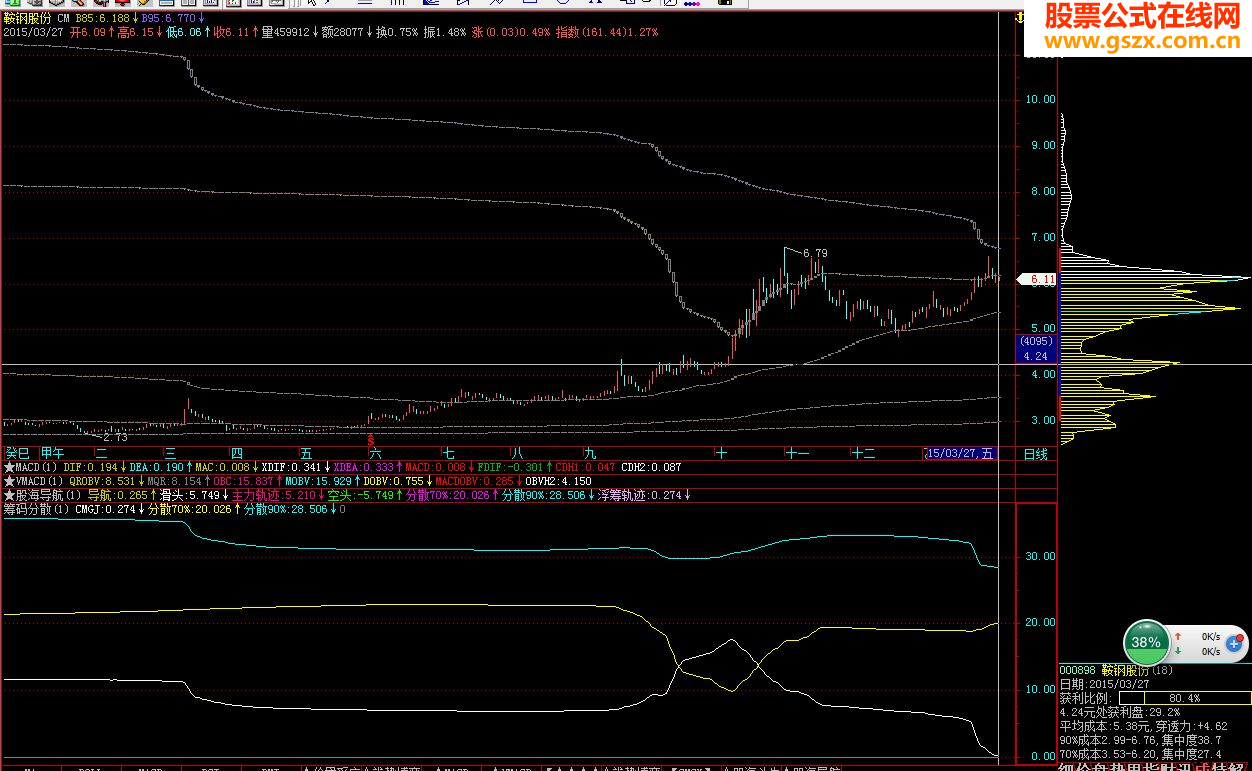Click the star icon beside MACD(1)
Image resolution: width=1252 pixels, height=771 pixels.
point(9,467)
